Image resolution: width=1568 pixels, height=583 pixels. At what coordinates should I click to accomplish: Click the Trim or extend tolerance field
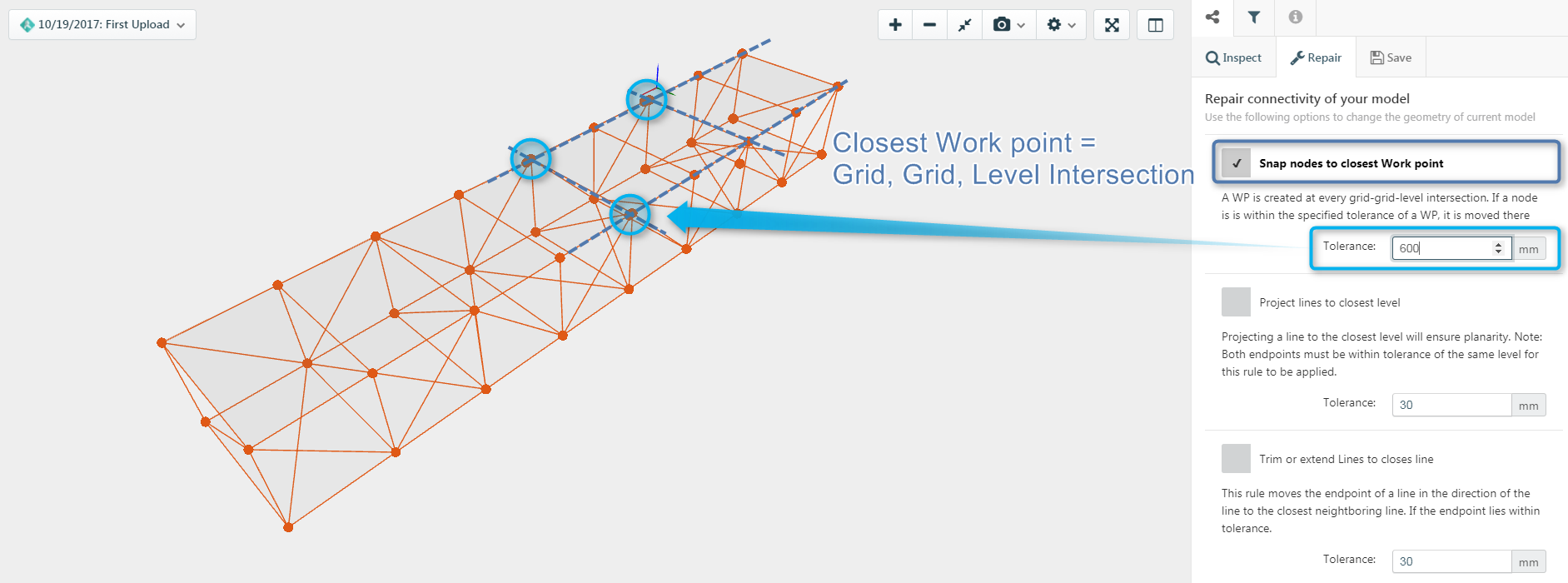pyautogui.click(x=1451, y=561)
